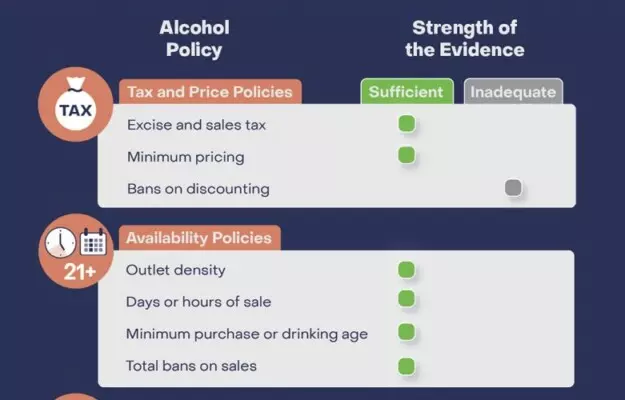Click the TAX money bag icon
This screenshot has height=400, width=625.
[76, 105]
